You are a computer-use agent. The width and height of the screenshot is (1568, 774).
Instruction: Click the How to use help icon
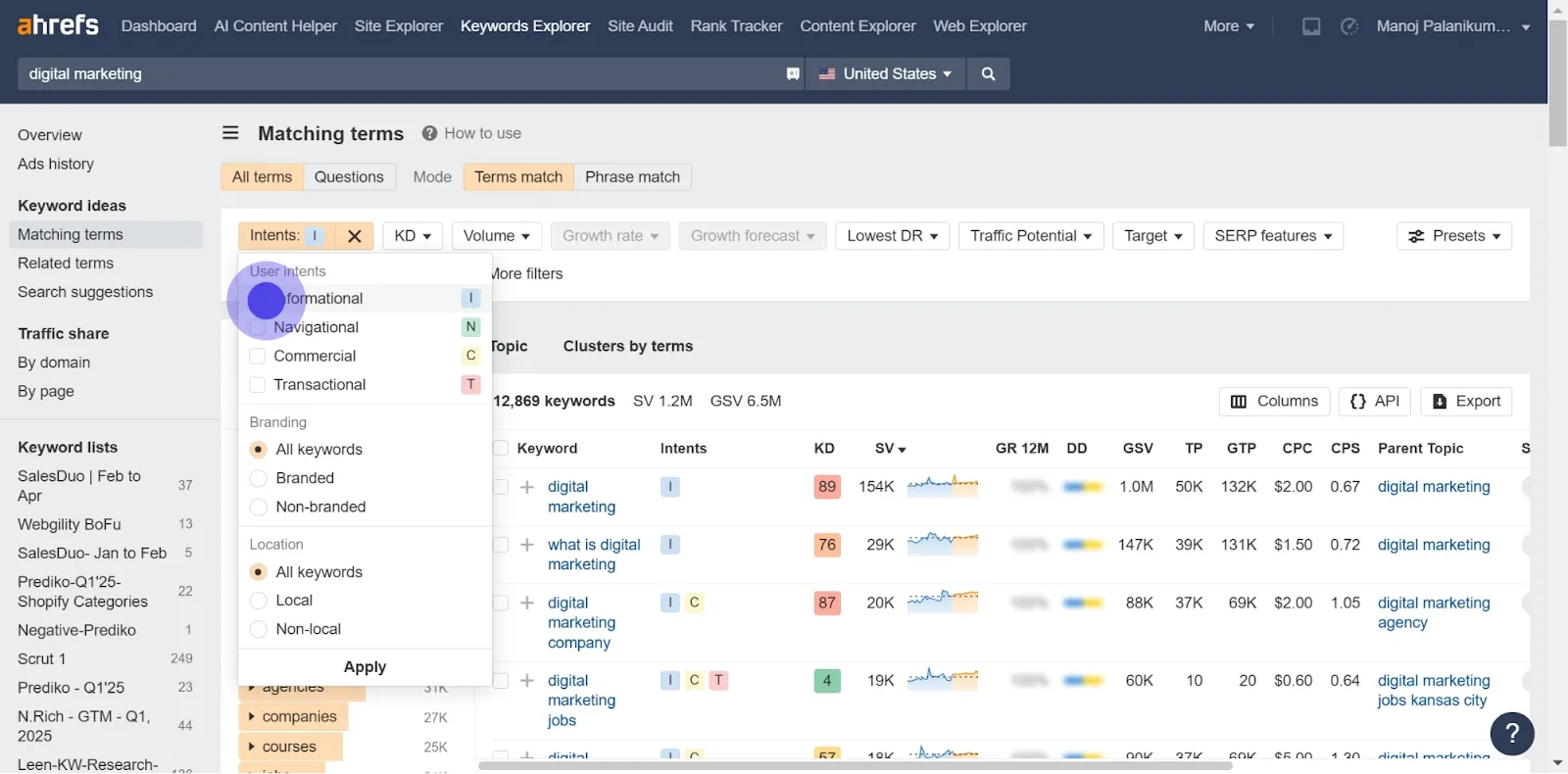coord(429,133)
